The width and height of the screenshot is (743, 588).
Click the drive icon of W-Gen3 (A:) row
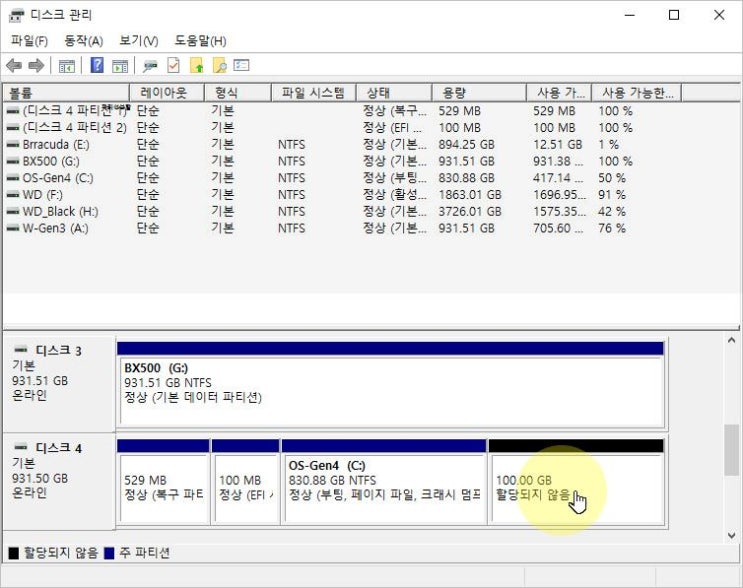pyautogui.click(x=13, y=228)
